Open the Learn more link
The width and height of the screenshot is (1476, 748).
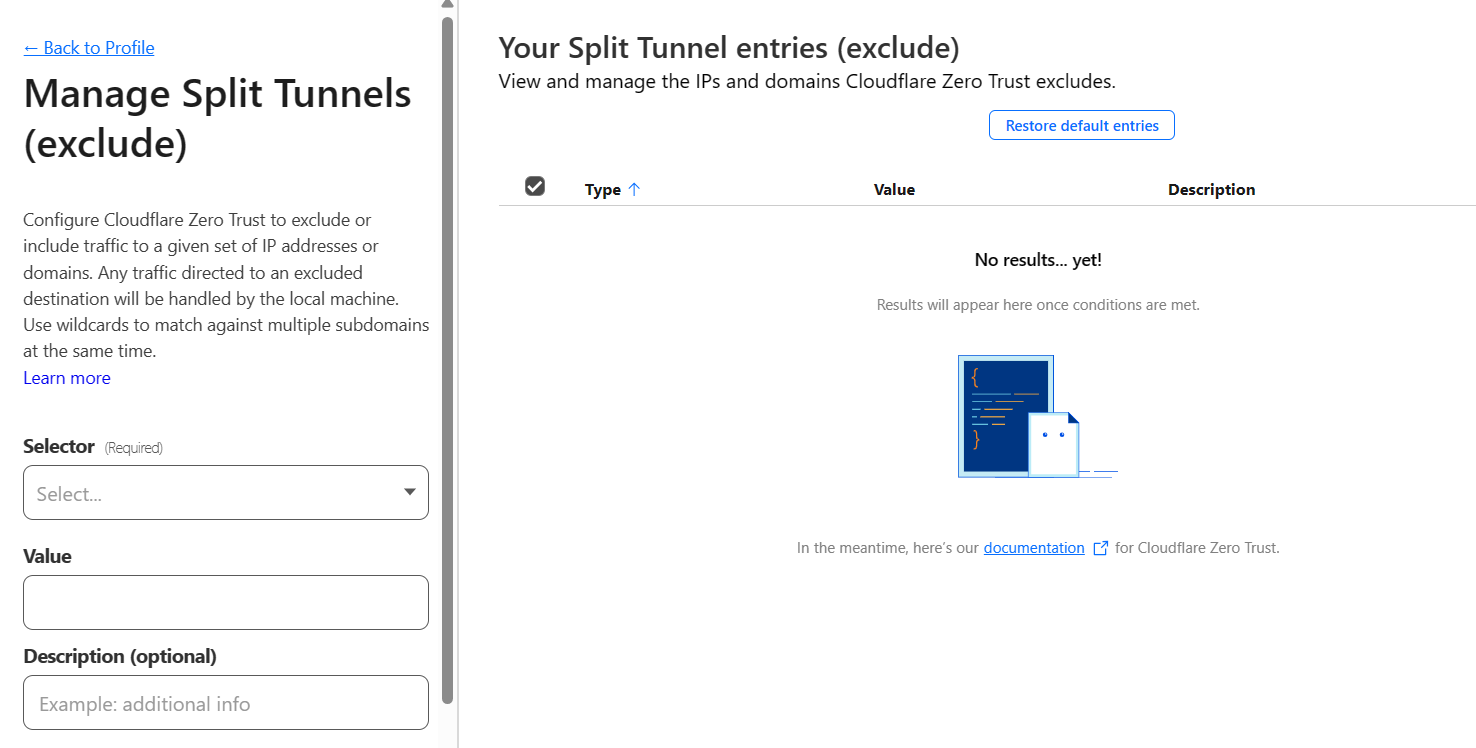(67, 378)
